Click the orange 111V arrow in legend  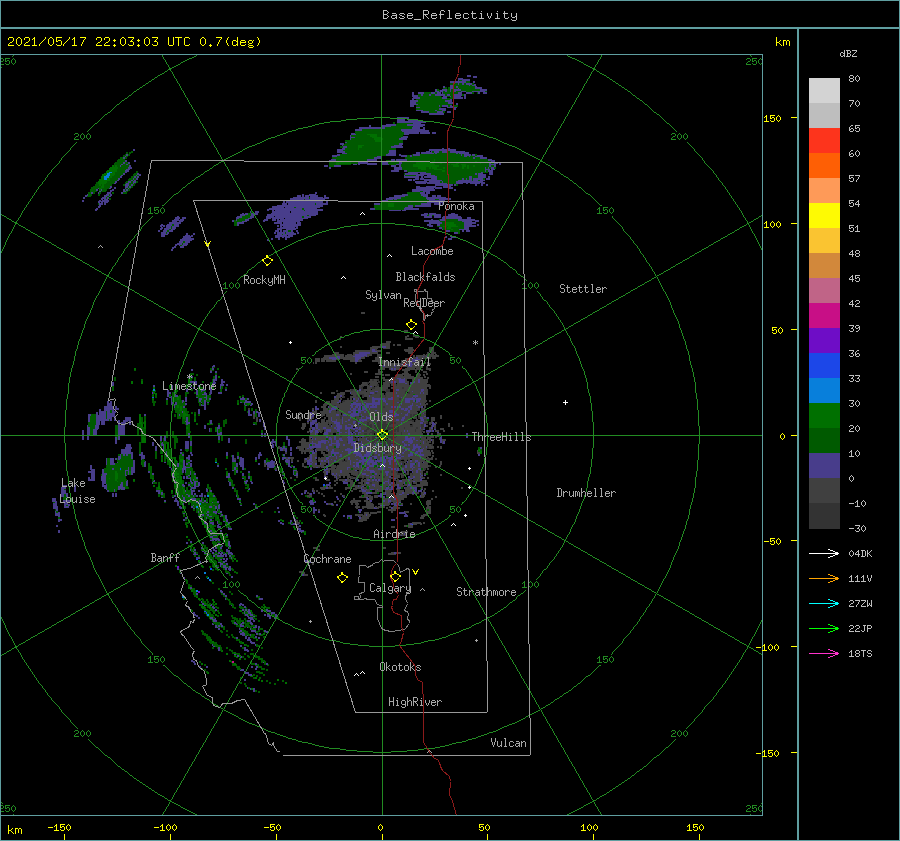(x=824, y=579)
